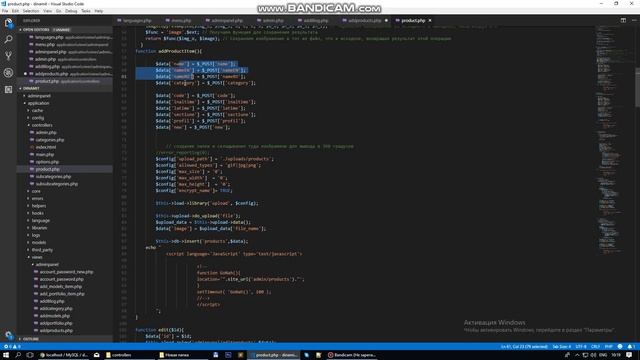Expand the core folder

pyautogui.click(x=36, y=191)
